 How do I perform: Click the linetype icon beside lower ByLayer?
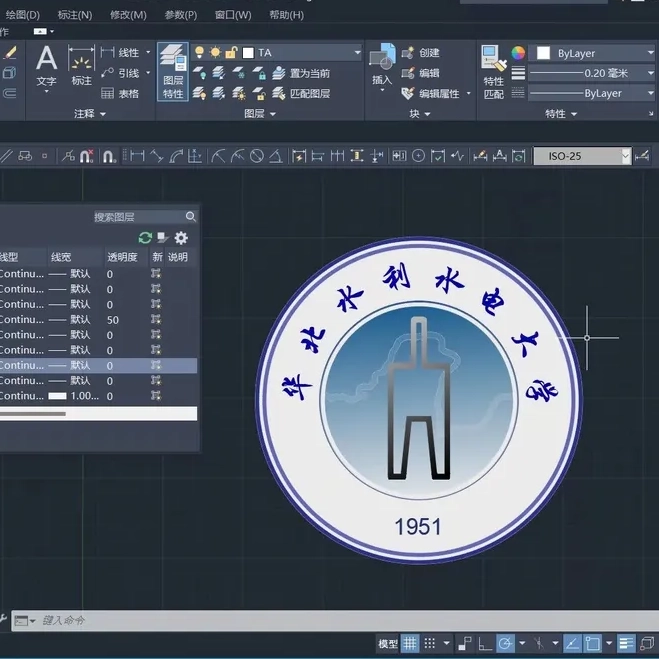tap(518, 93)
